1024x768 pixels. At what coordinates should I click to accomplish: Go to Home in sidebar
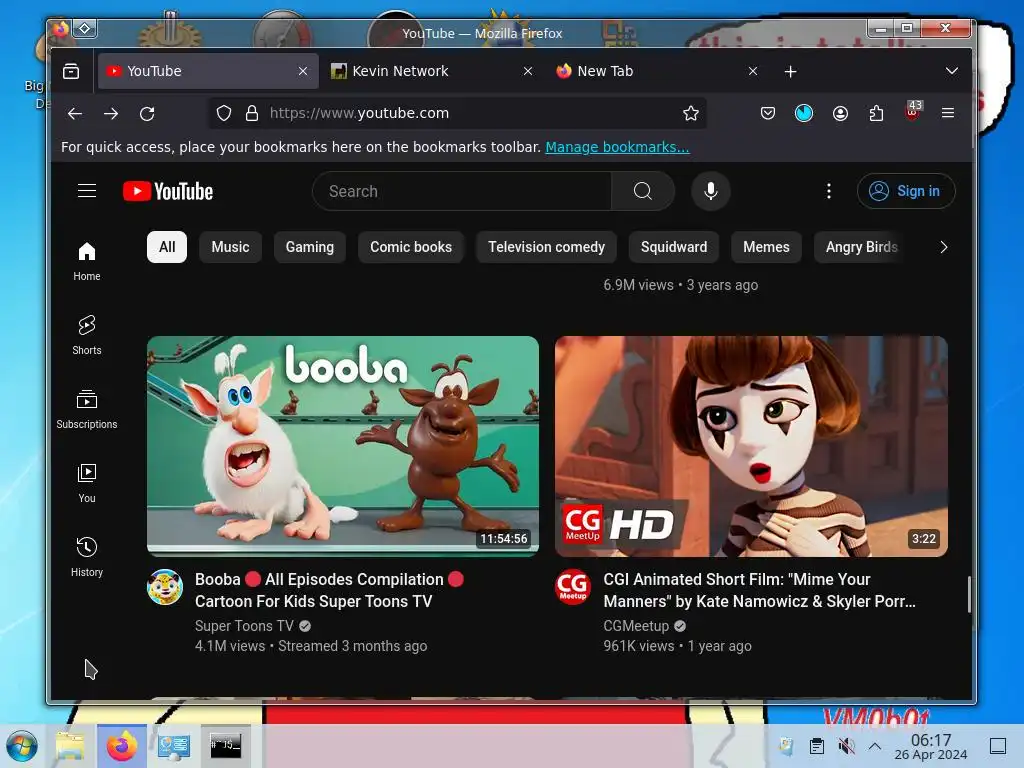87,261
